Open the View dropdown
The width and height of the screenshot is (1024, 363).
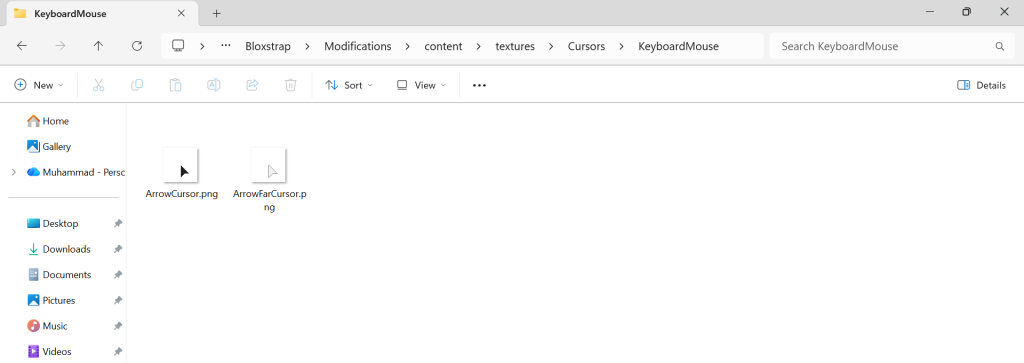click(421, 85)
